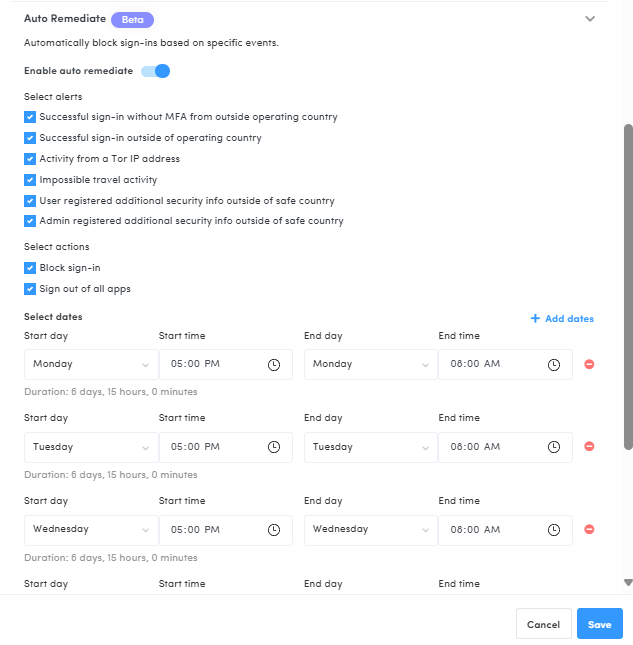Click the vertical scrollbar thumb

click(628, 285)
